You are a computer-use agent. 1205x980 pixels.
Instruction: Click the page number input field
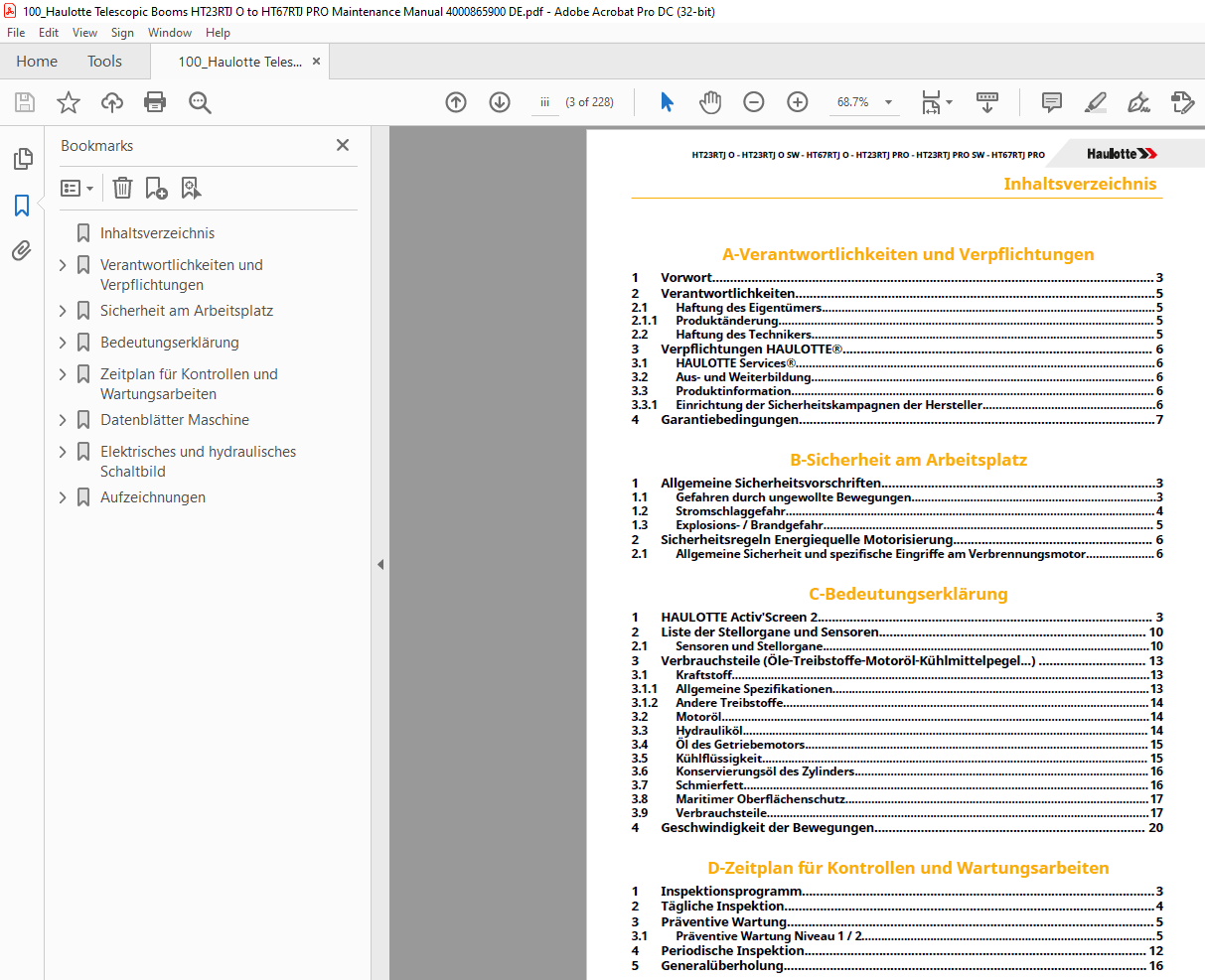pyautogui.click(x=545, y=102)
